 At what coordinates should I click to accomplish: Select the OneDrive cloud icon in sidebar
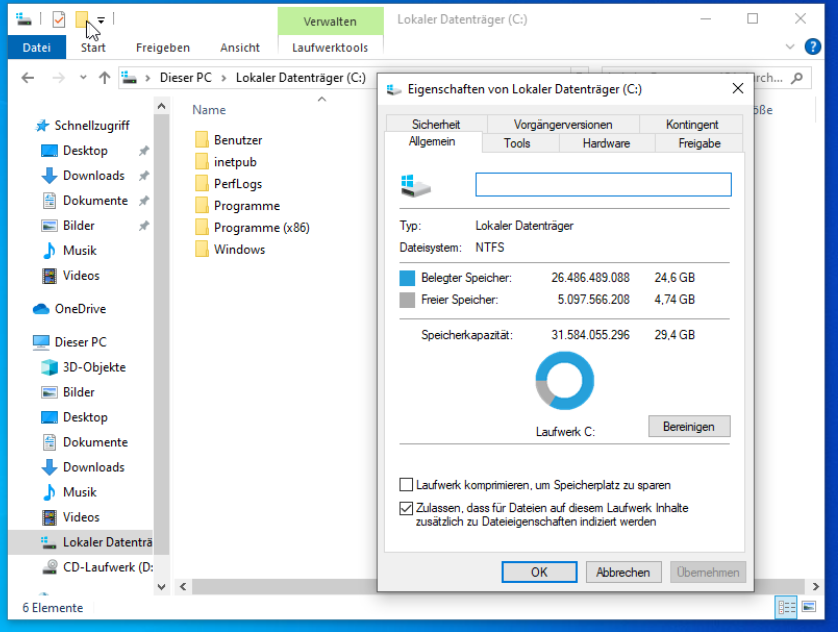41,309
